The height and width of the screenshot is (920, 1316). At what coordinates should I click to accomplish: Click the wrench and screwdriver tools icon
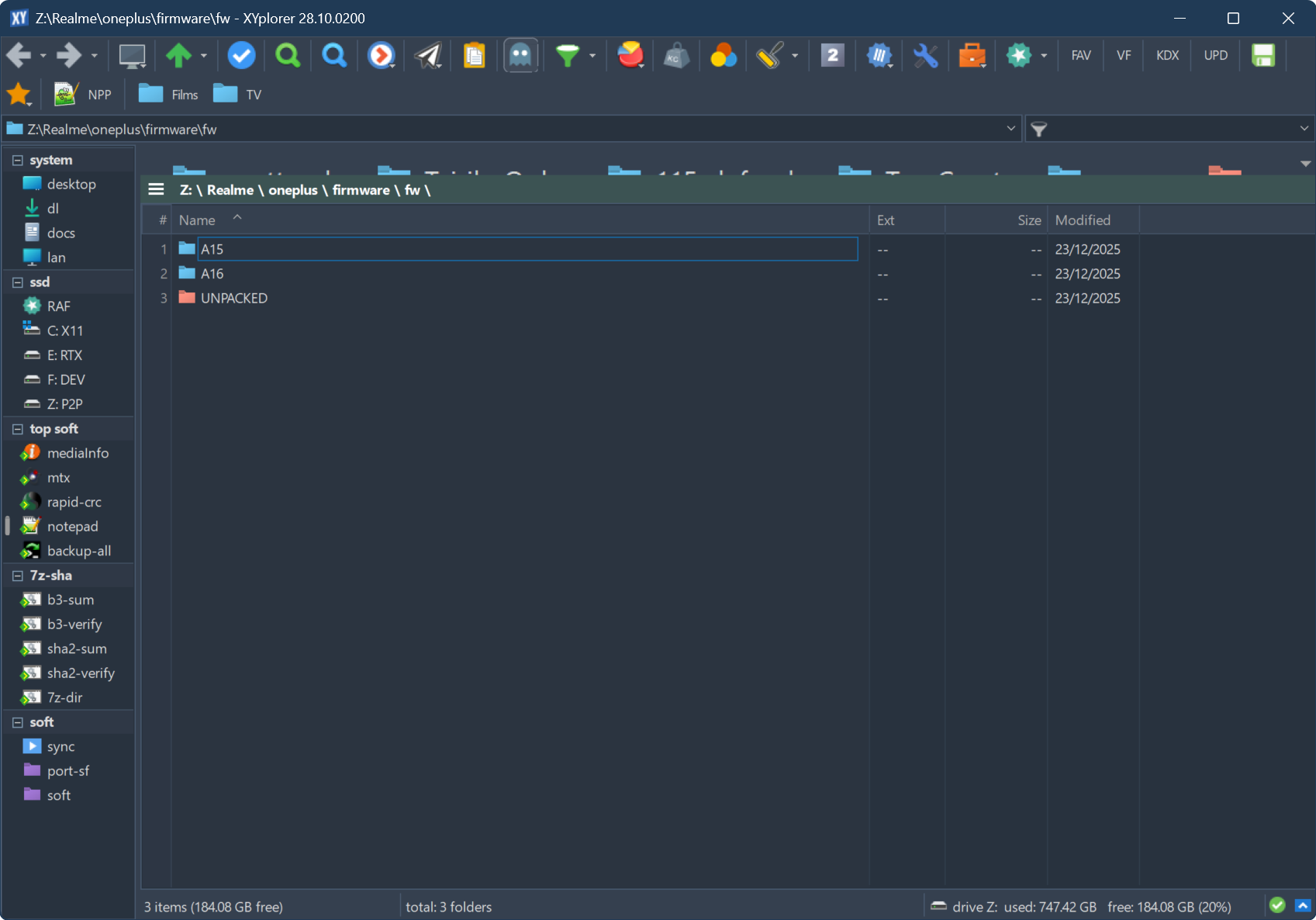coord(925,56)
